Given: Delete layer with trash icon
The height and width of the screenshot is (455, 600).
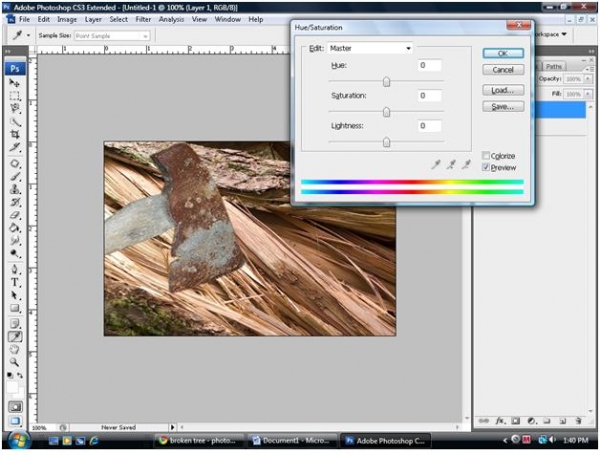Looking at the screenshot, I should (x=578, y=421).
